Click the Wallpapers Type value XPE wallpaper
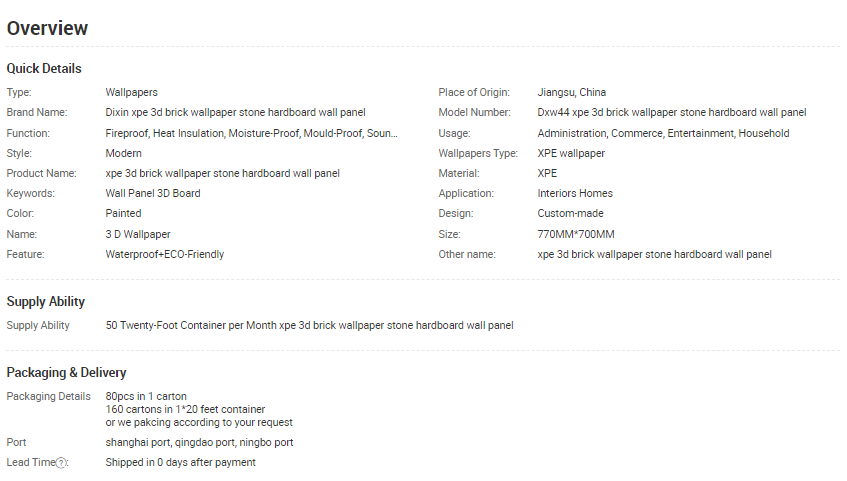This screenshot has width=847, height=481. (571, 153)
